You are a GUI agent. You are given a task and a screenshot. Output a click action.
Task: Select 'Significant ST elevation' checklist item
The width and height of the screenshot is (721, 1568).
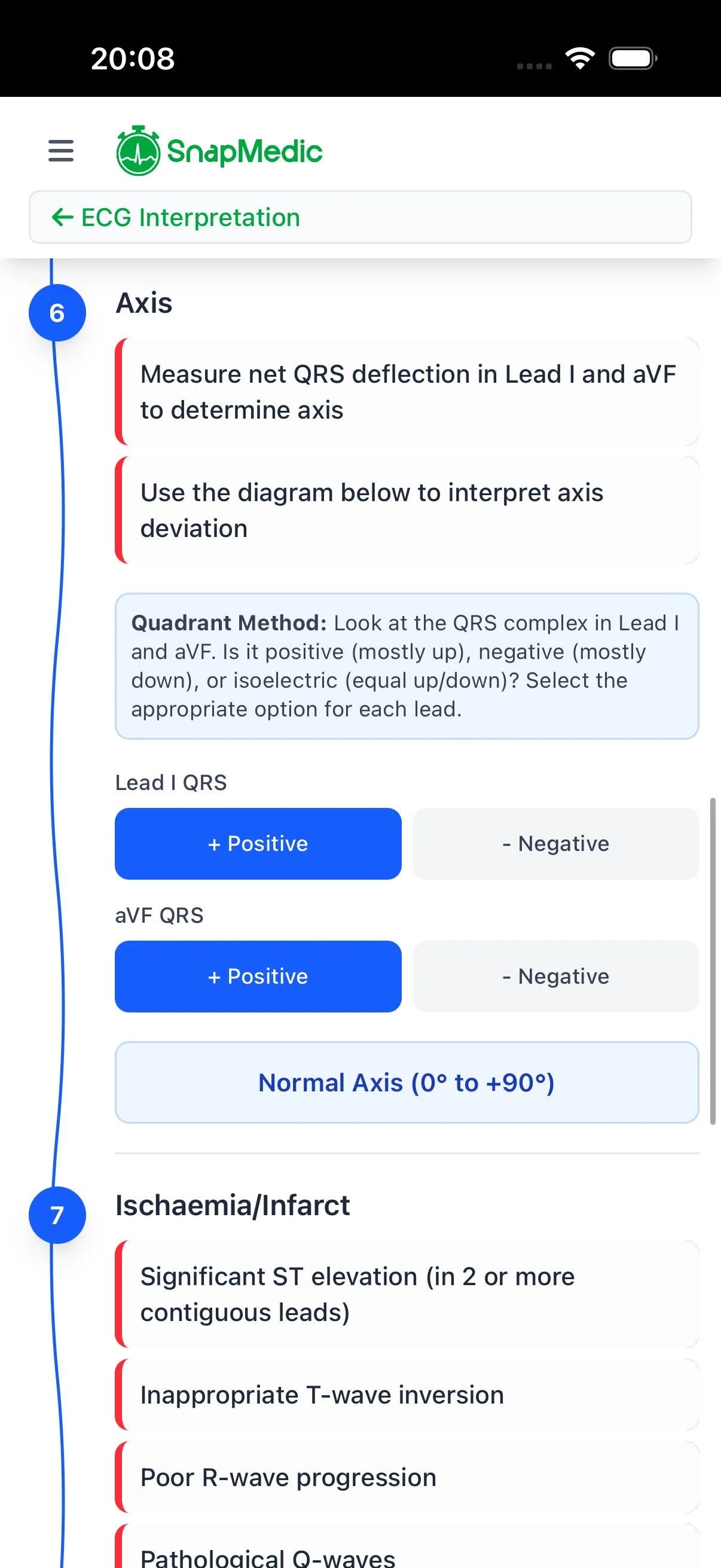(x=408, y=1294)
